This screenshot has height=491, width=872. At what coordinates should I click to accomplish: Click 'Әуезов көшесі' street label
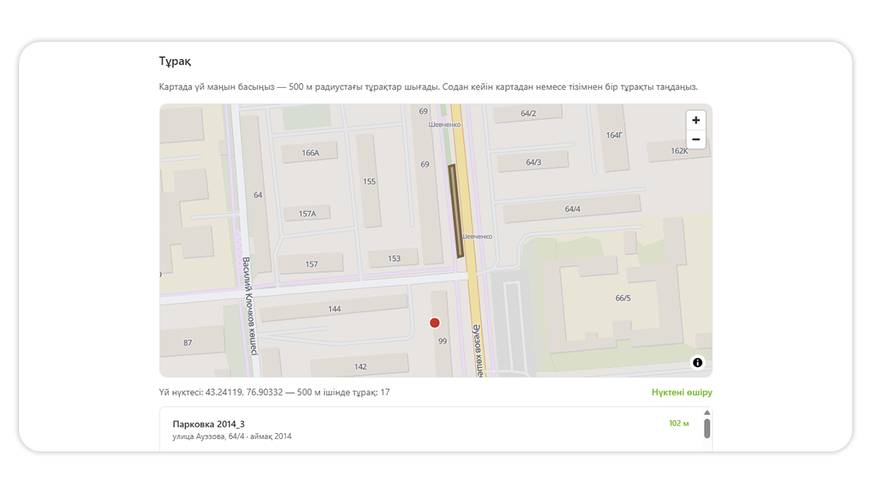(478, 350)
